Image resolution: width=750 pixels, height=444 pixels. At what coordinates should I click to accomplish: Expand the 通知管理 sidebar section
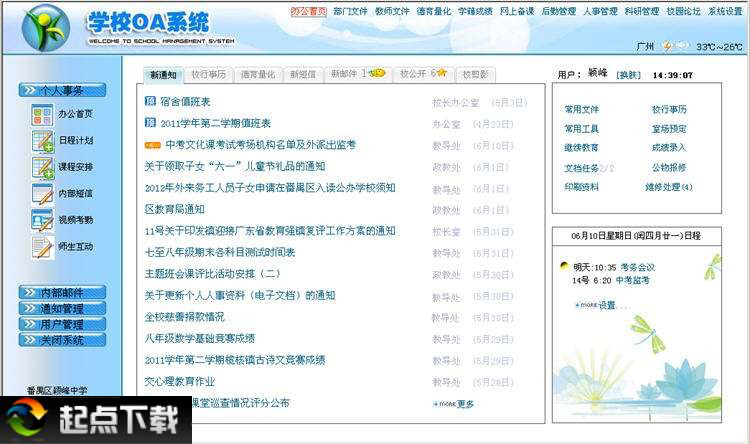62,308
